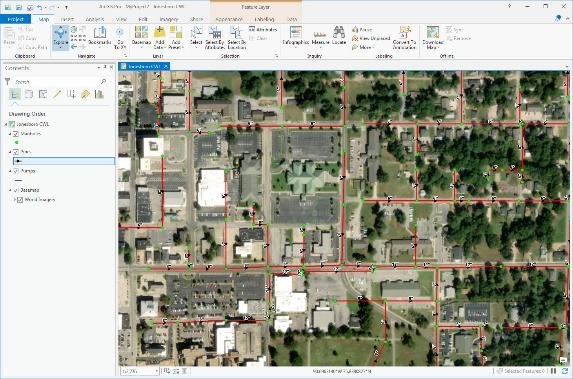573x379 pixels.
Task: Open the Basemap gallery
Action: 141,37
